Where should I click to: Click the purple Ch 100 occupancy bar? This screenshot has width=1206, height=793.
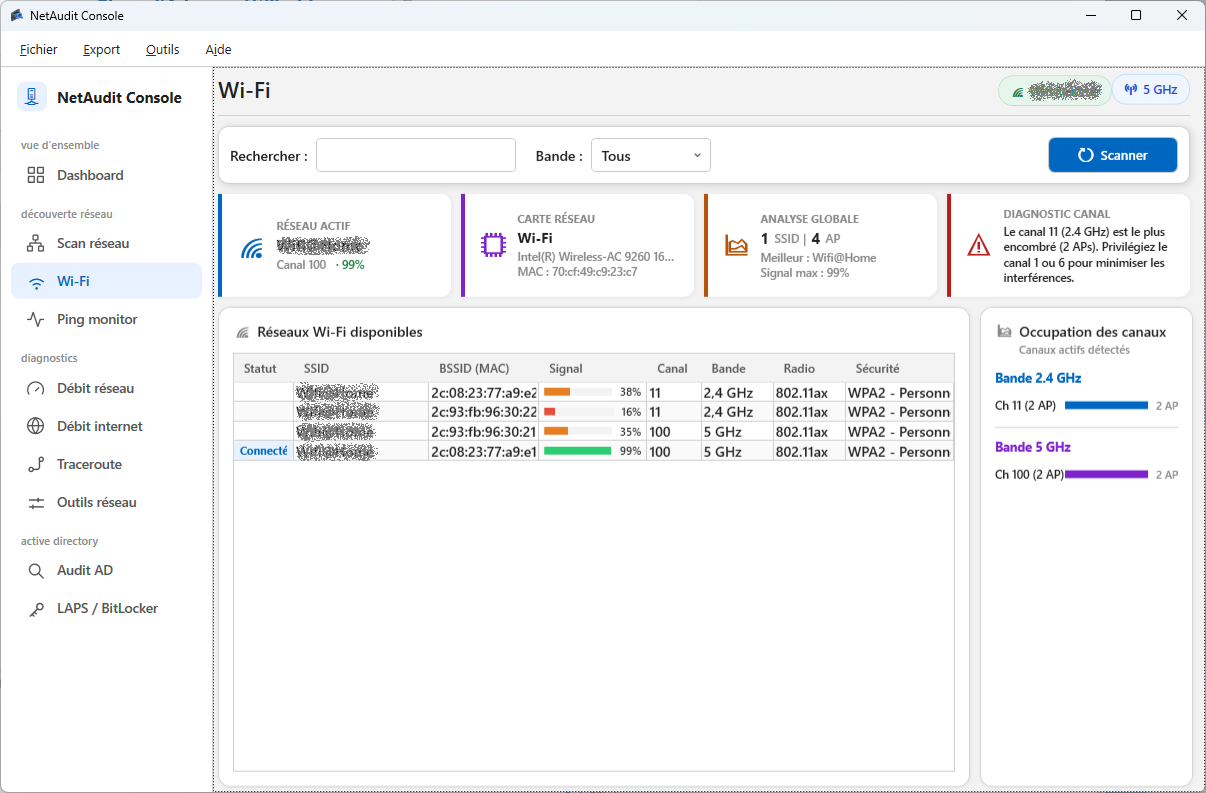point(1106,474)
